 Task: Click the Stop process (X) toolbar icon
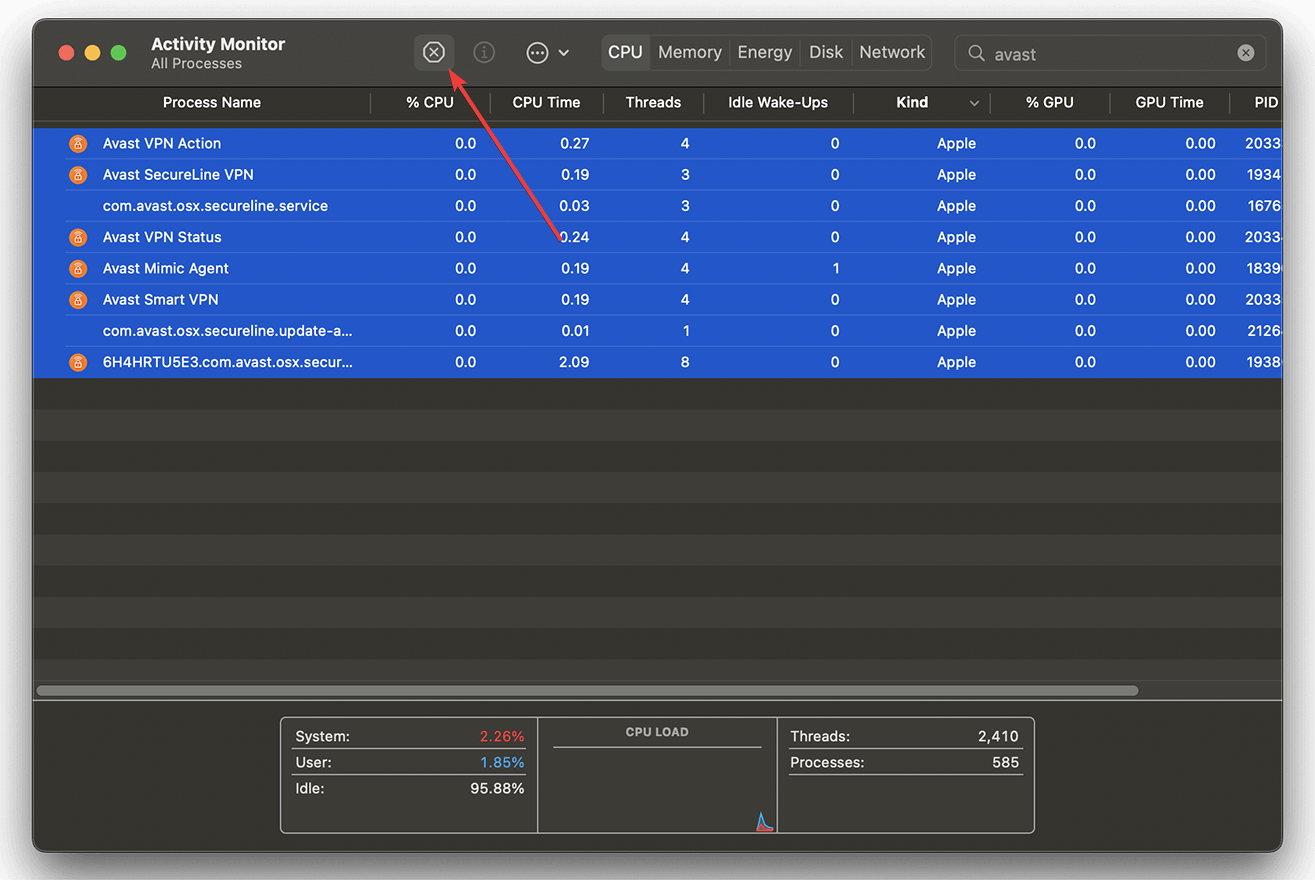click(x=433, y=53)
